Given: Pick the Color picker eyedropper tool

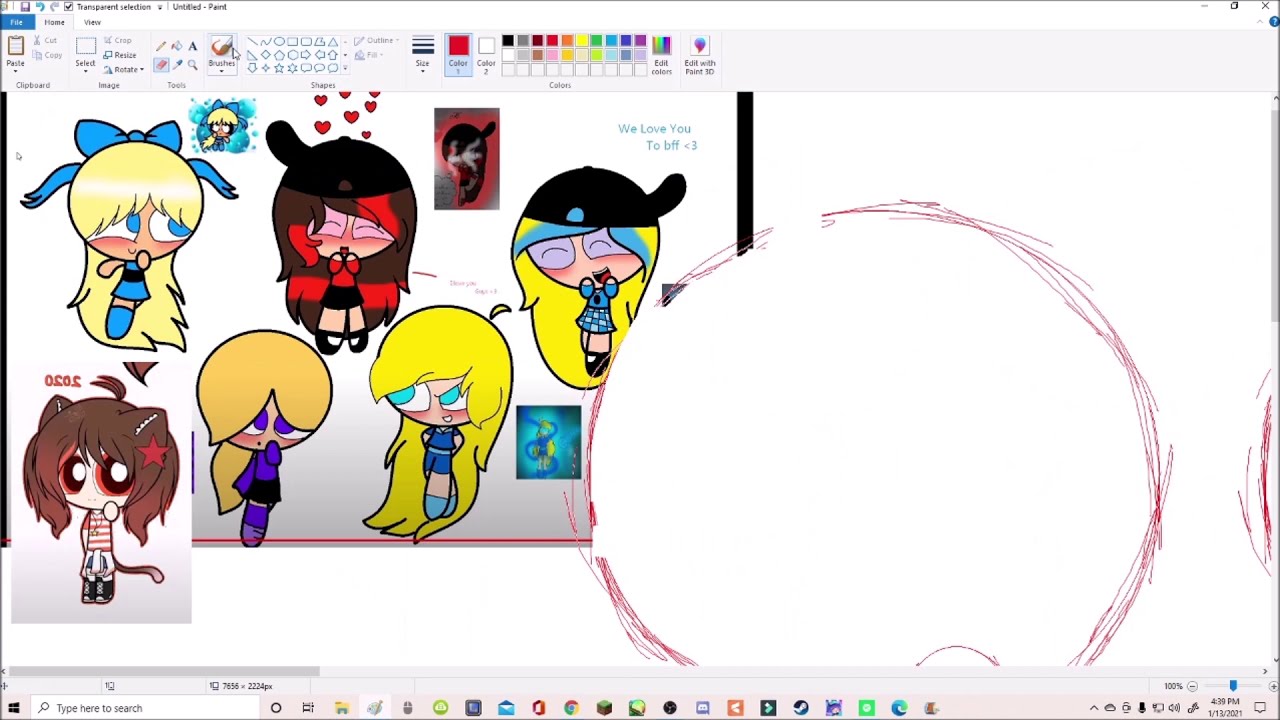Looking at the screenshot, I should (177, 65).
